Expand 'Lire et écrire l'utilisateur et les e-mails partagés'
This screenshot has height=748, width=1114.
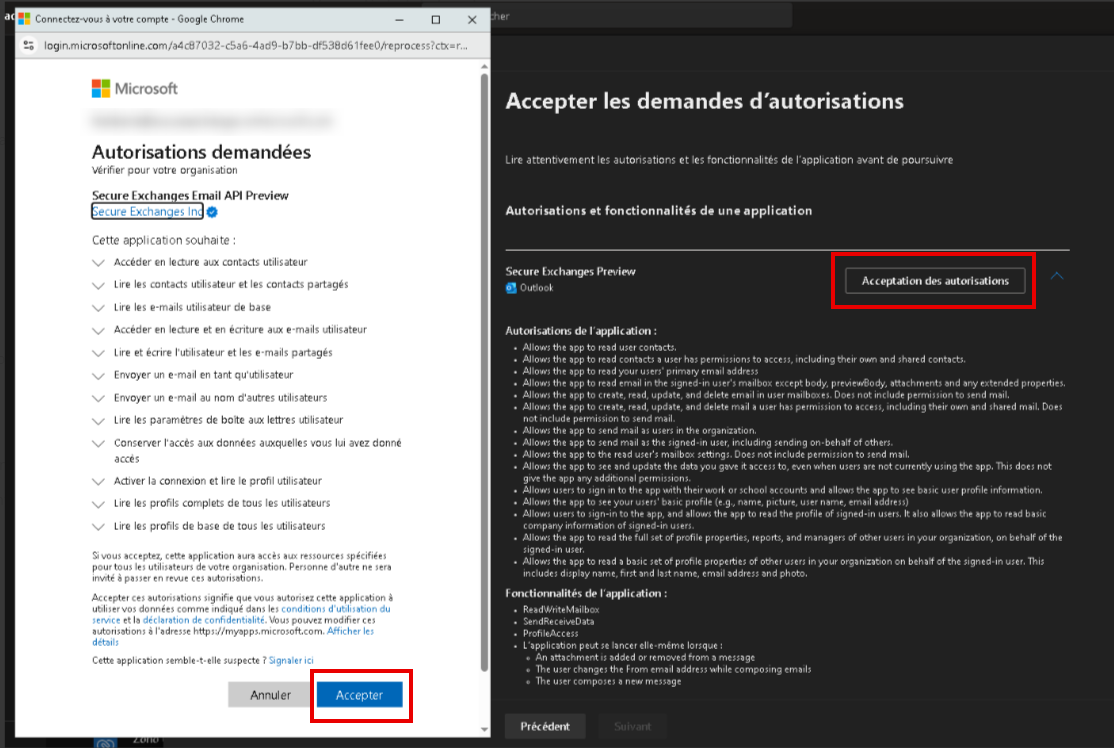coord(98,353)
